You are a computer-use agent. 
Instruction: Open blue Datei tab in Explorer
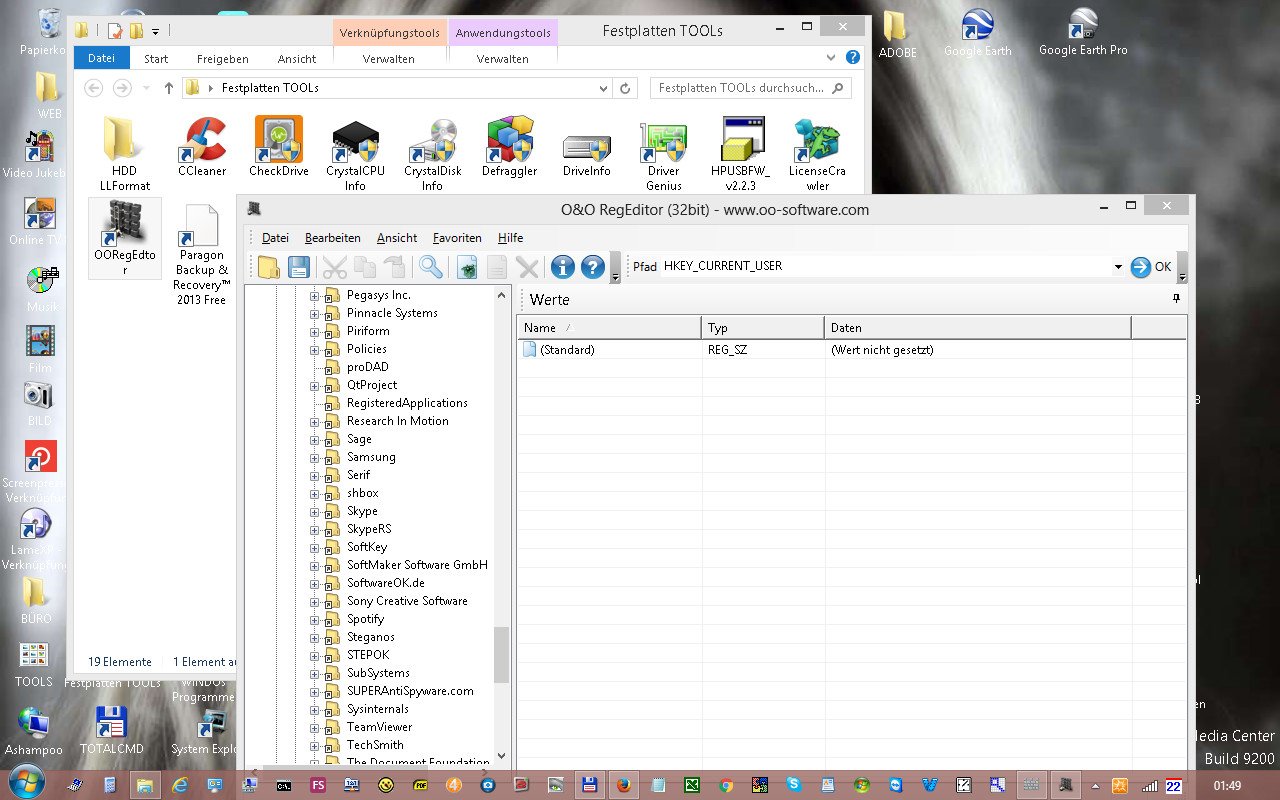101,58
